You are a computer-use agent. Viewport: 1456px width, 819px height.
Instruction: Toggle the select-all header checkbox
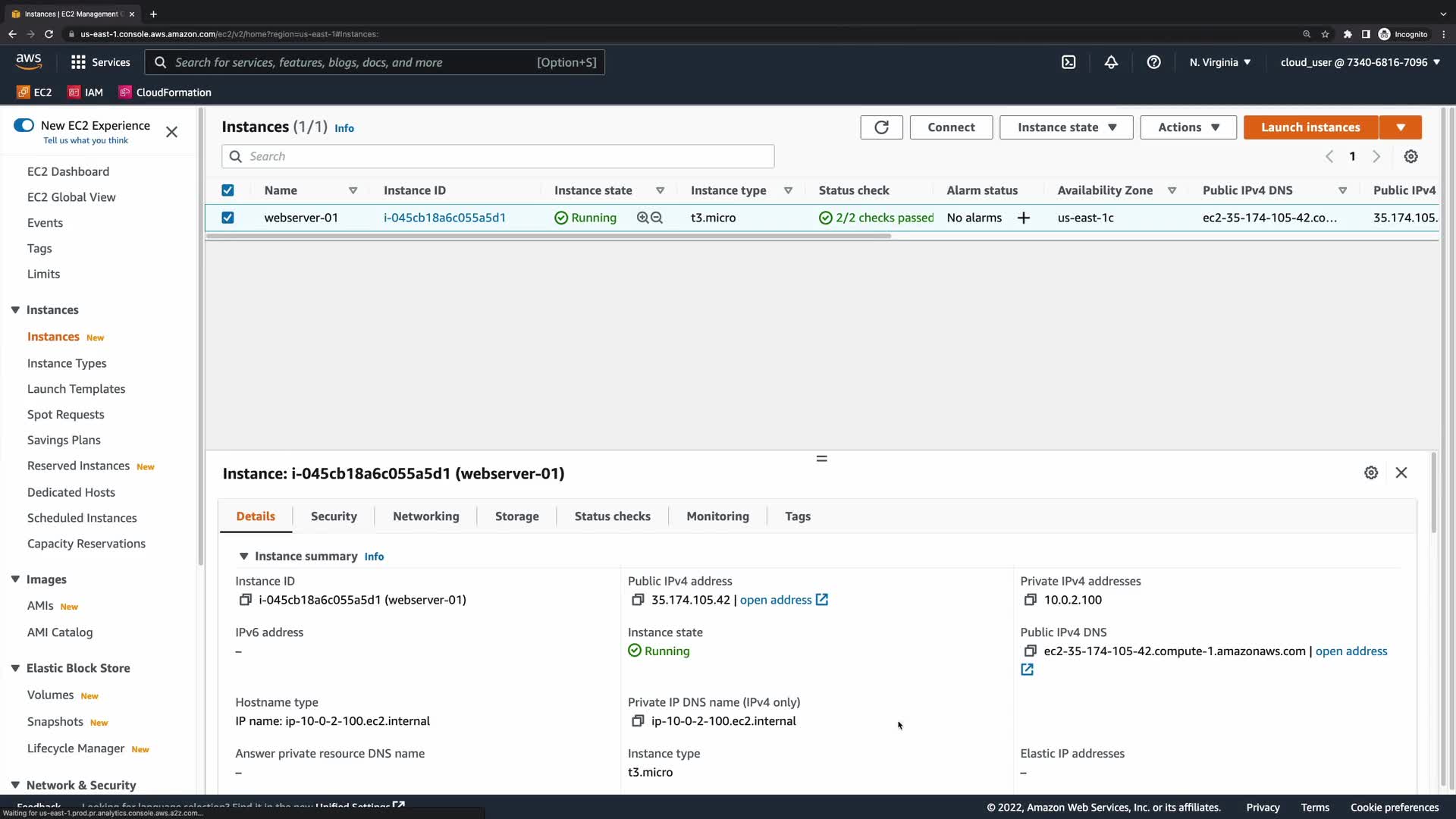point(227,190)
